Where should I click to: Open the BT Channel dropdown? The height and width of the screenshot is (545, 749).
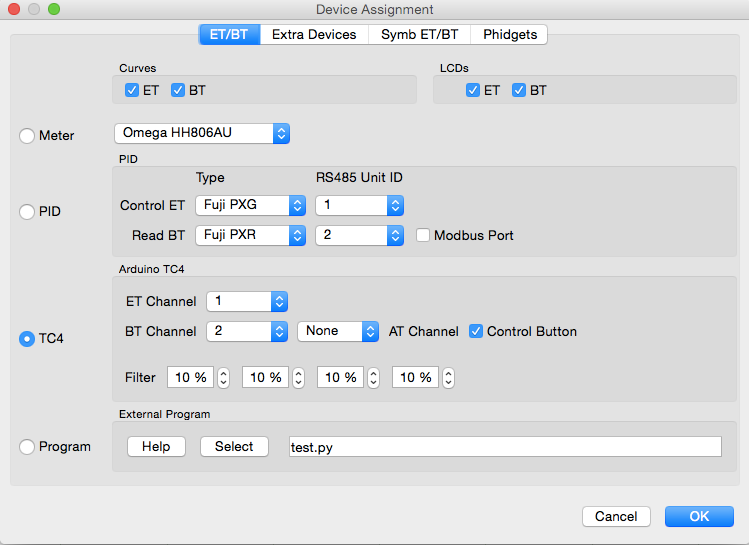247,331
